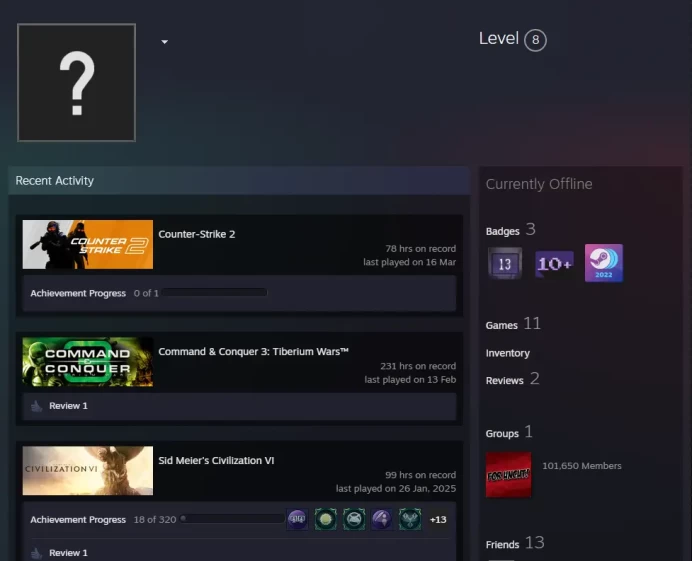The image size is (692, 561).
Task: Click the 78 hrs on record text
Action: tap(421, 248)
